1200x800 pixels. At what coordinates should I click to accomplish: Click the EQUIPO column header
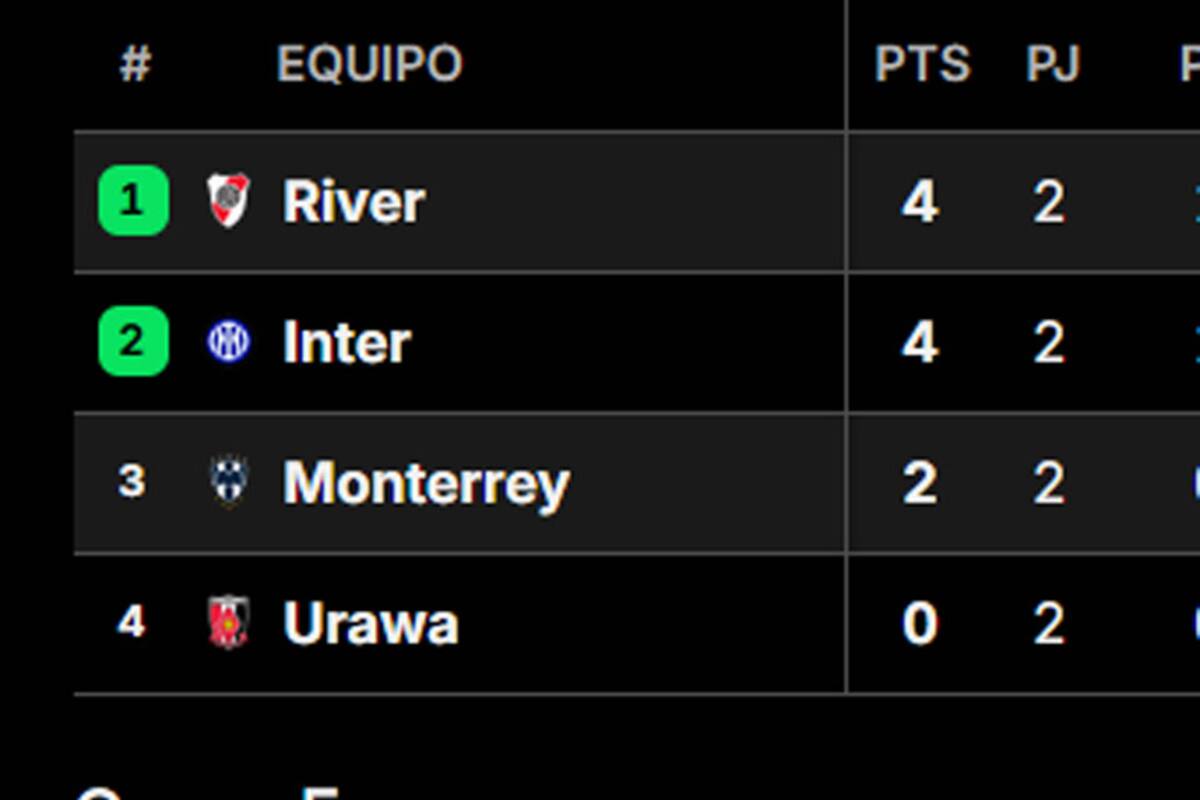coord(370,63)
